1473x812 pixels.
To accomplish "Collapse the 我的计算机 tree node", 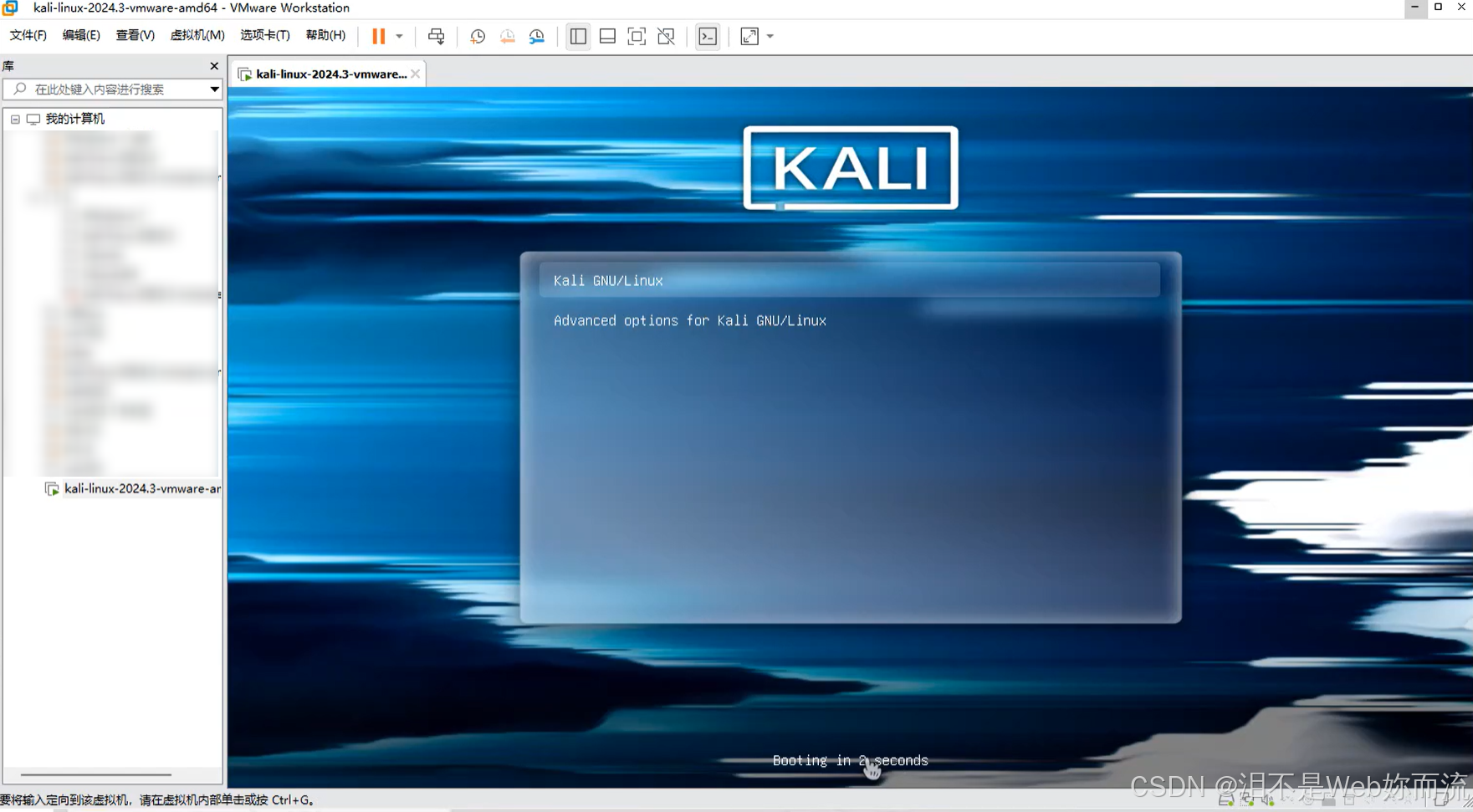I will point(15,120).
